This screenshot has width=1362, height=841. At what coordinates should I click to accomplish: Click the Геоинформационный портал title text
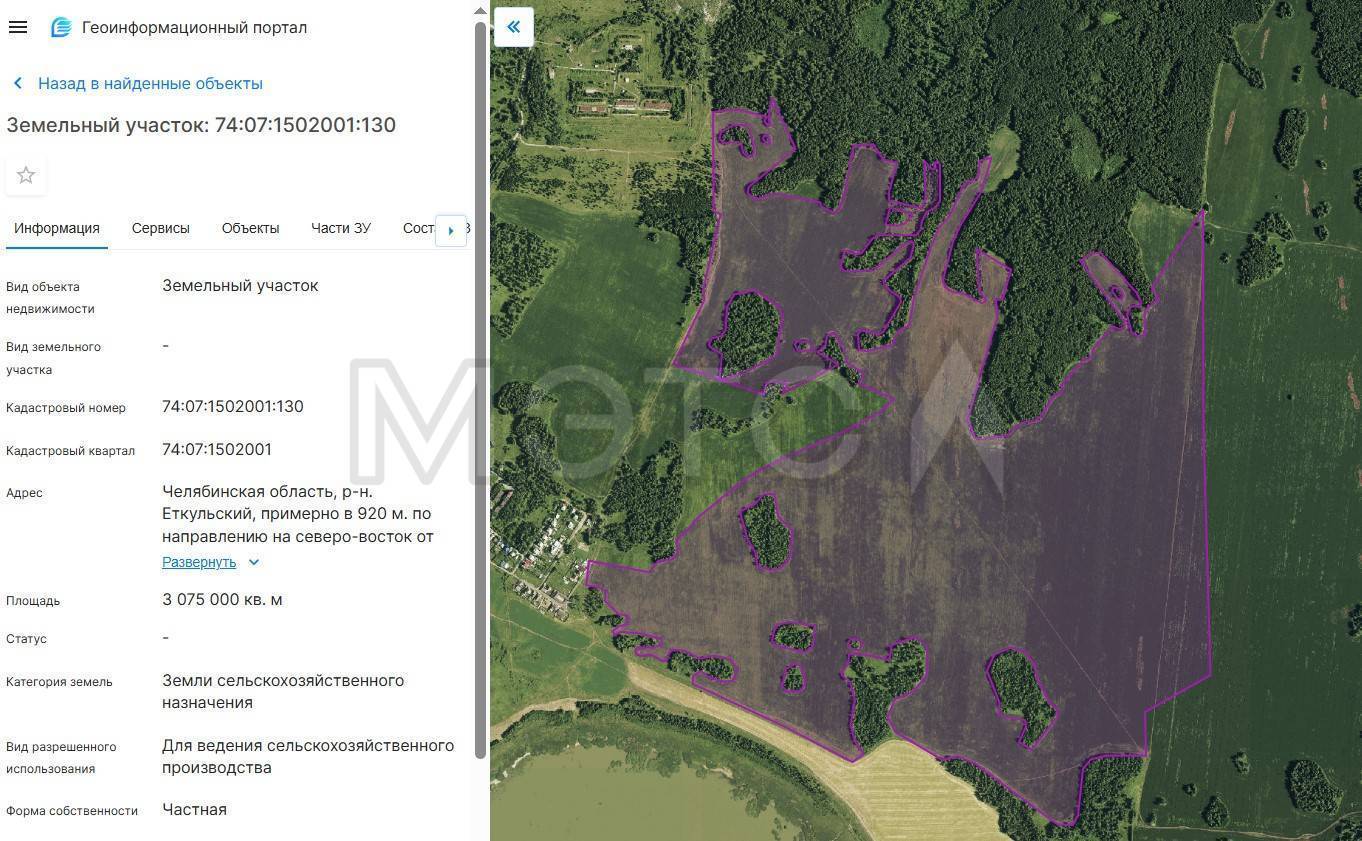(x=194, y=27)
